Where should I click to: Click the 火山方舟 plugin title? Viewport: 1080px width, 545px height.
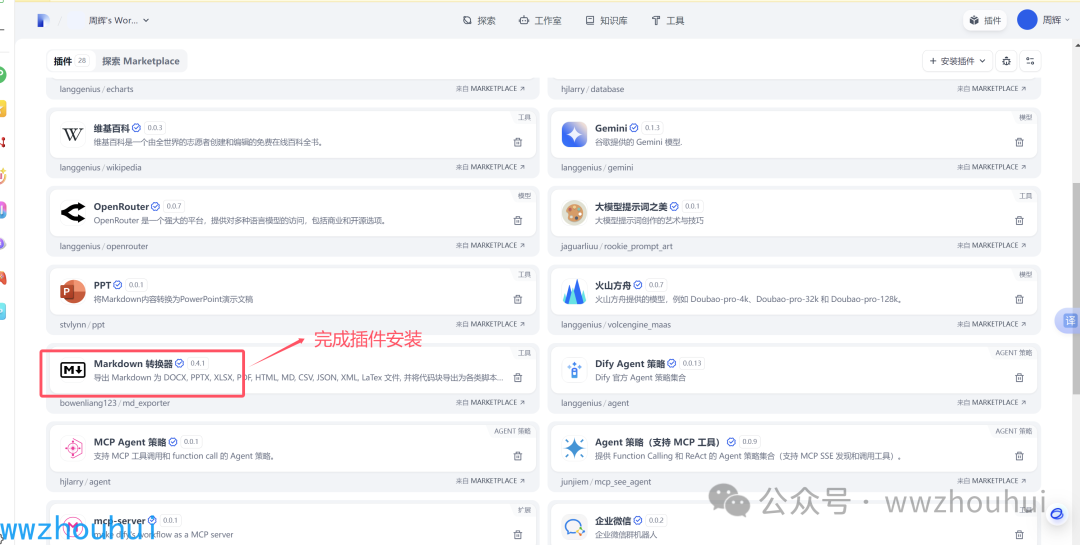(x=613, y=285)
